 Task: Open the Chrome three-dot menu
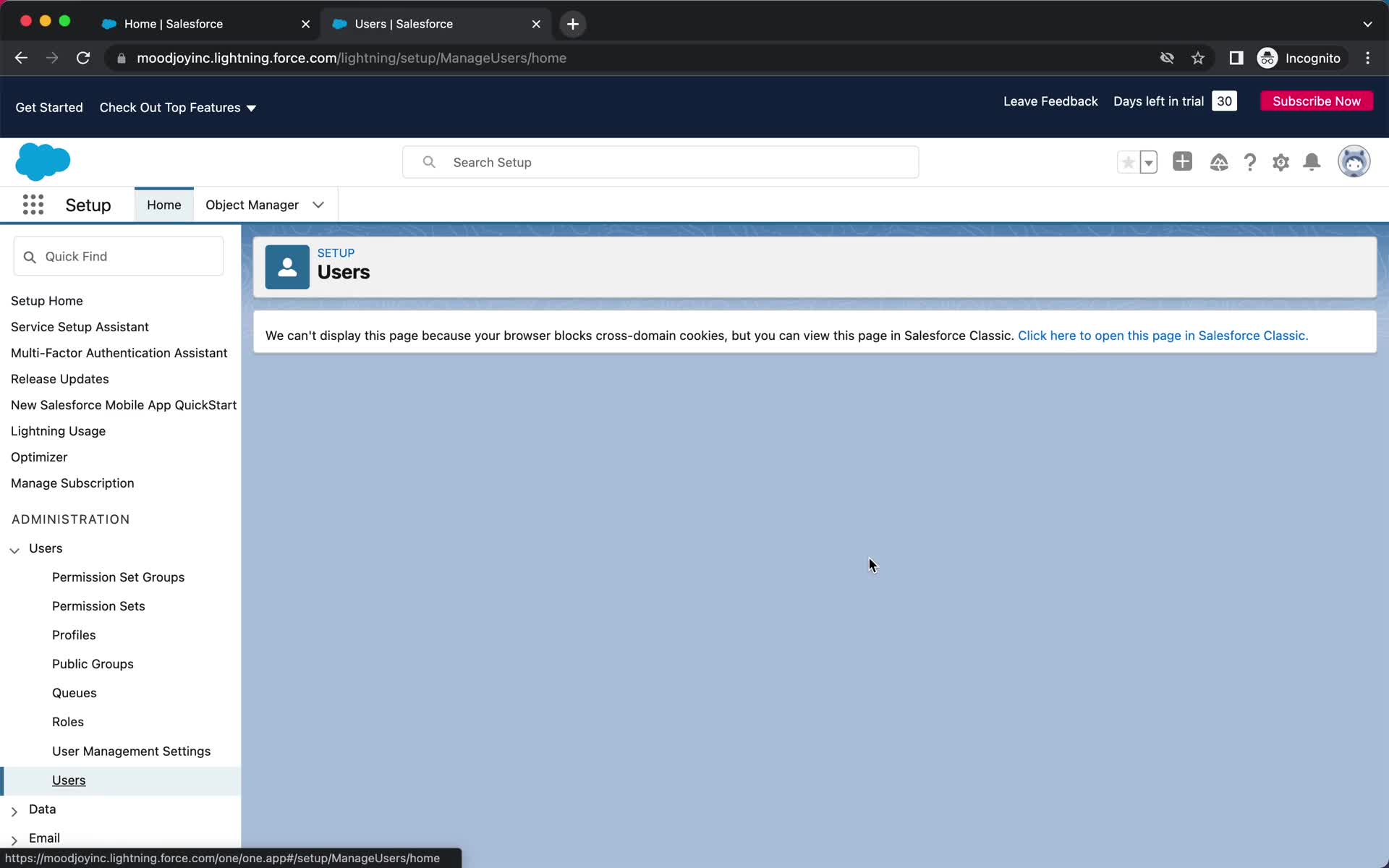[1367, 58]
